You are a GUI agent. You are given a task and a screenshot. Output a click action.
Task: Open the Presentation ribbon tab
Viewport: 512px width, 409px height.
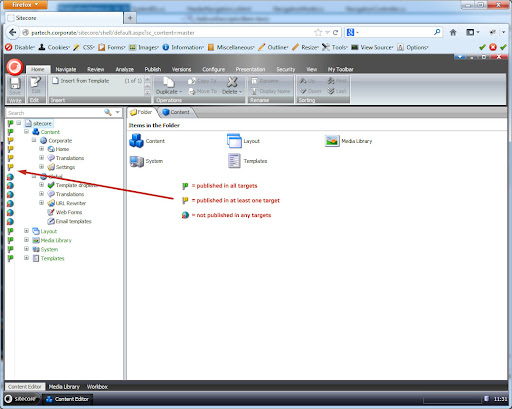coord(250,69)
